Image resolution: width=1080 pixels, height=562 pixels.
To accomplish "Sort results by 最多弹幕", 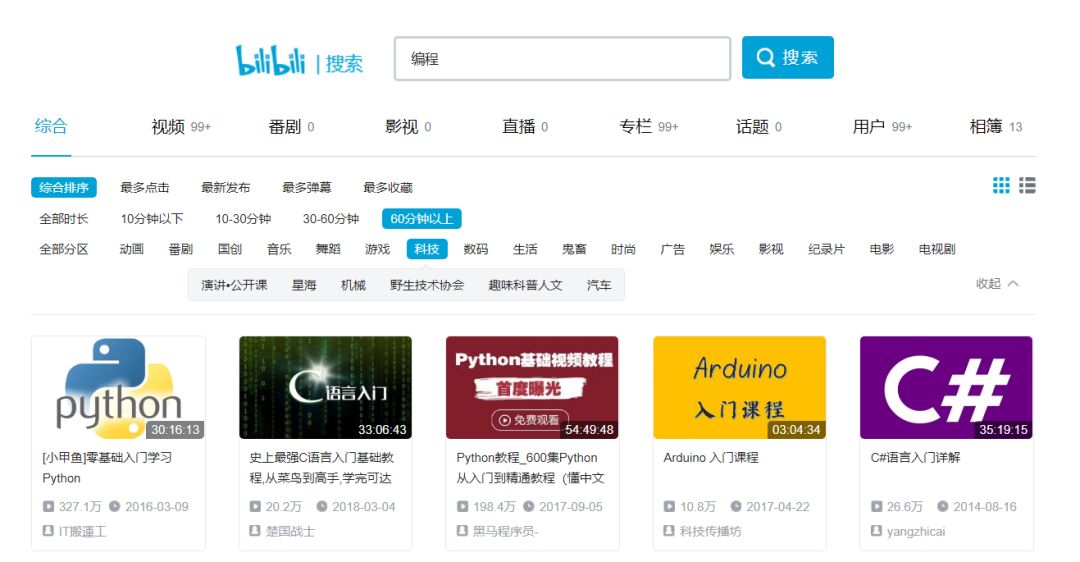I will tap(307, 187).
